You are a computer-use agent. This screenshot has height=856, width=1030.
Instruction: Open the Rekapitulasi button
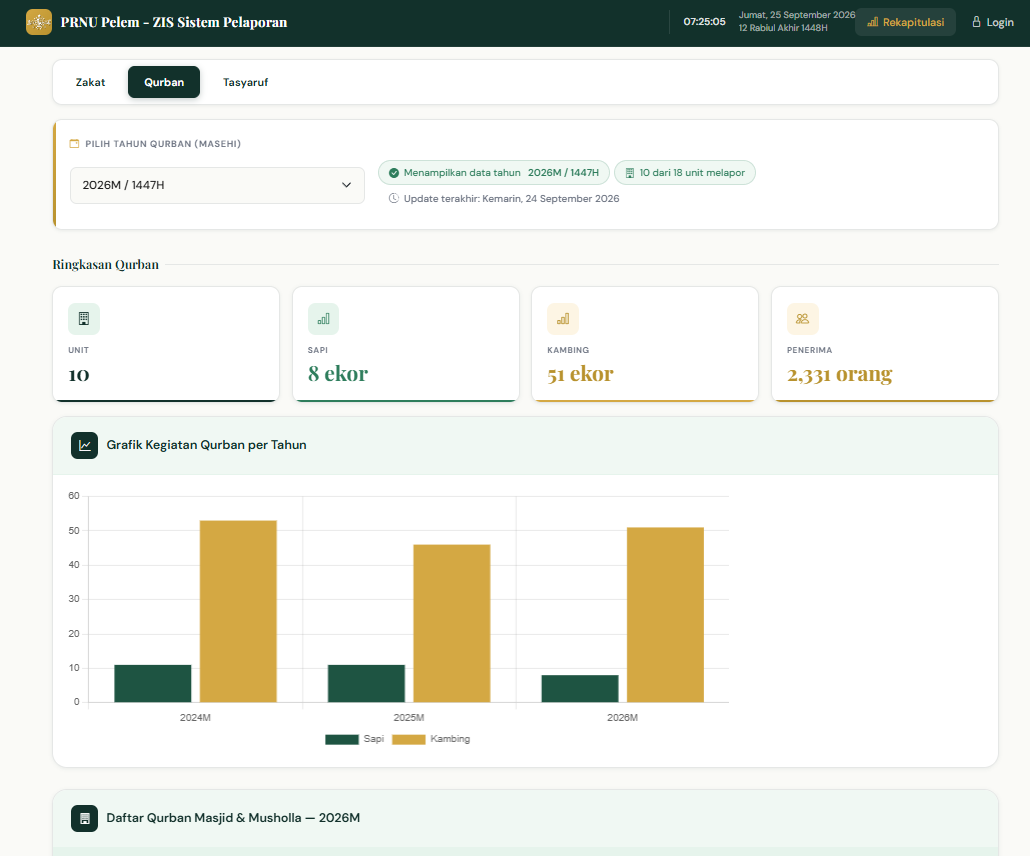(905, 22)
